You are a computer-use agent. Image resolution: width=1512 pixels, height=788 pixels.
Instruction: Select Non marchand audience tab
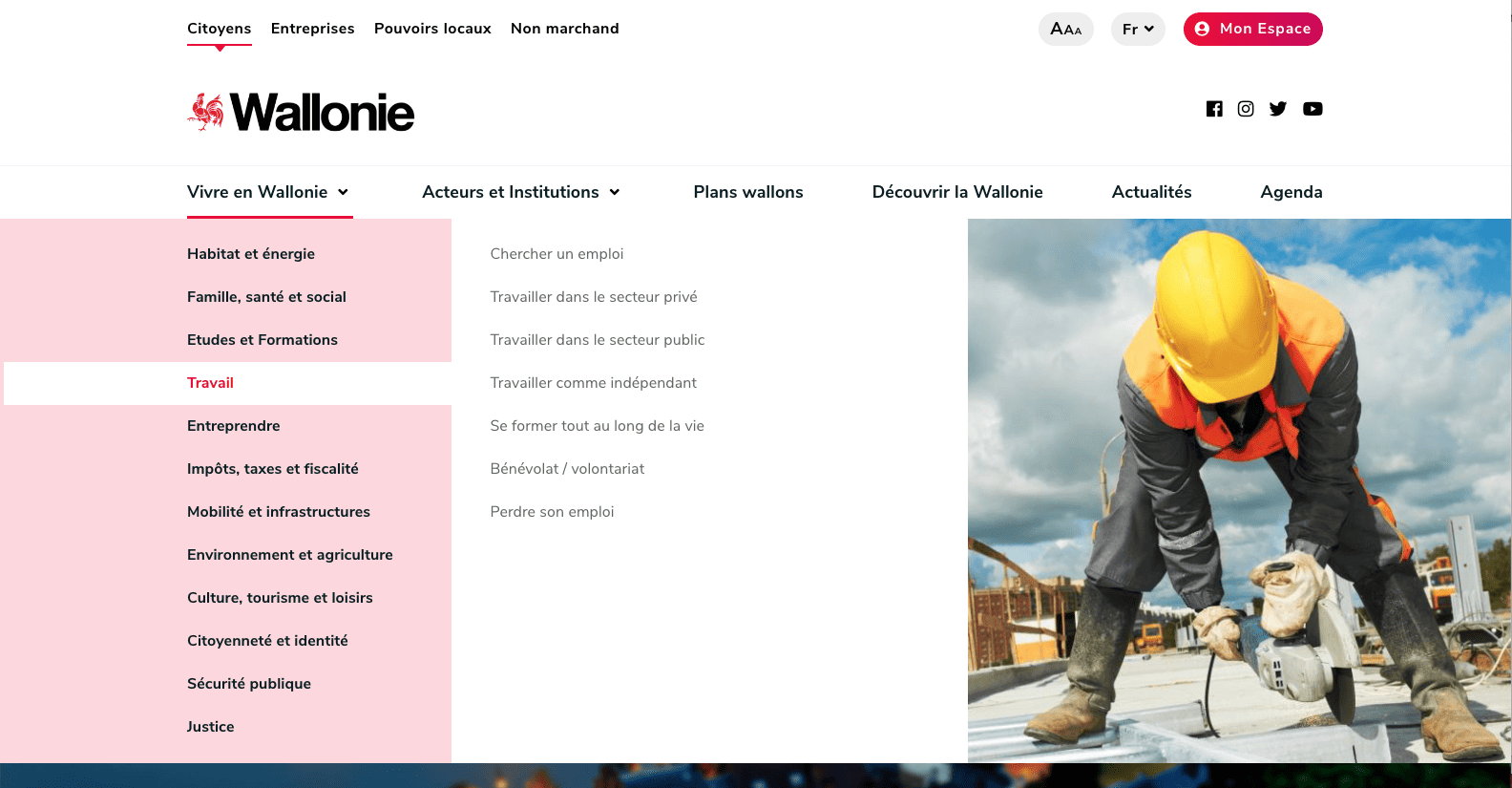(x=564, y=29)
